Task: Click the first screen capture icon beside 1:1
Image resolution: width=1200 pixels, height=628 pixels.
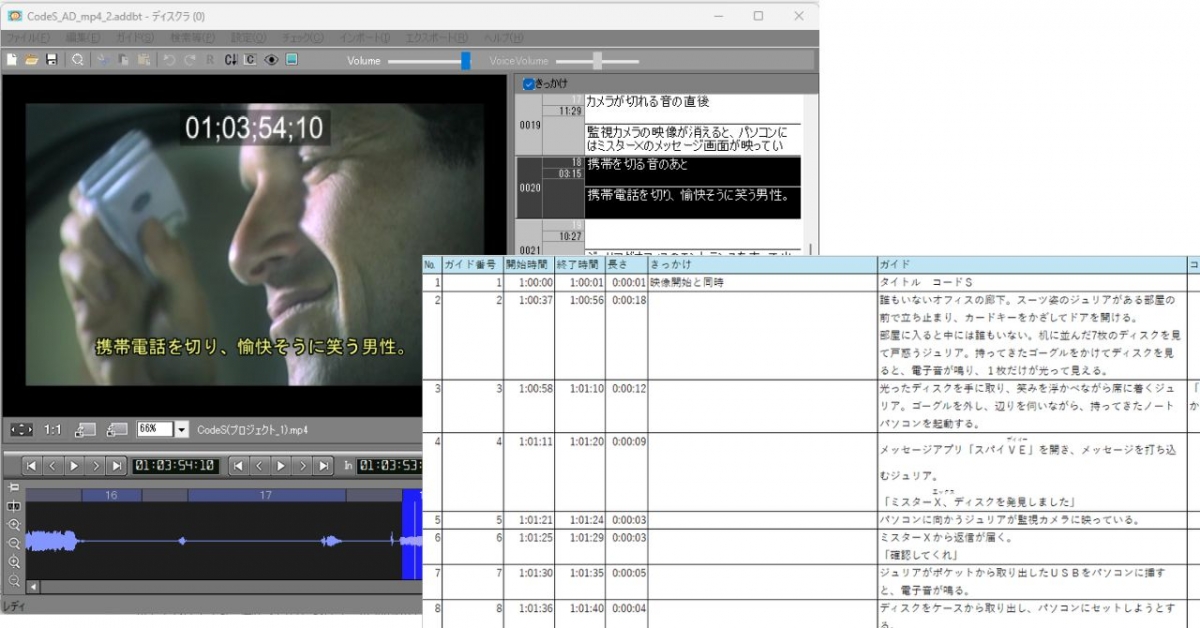Action: 86,429
